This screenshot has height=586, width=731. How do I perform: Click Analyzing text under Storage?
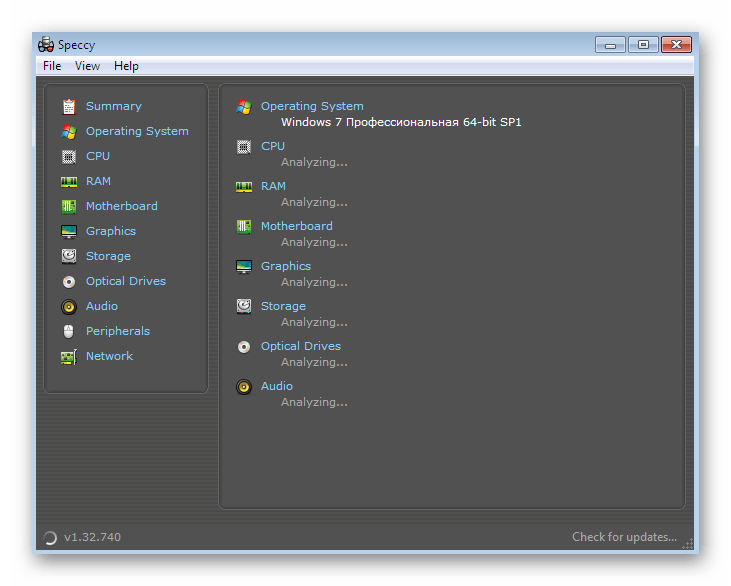(314, 323)
